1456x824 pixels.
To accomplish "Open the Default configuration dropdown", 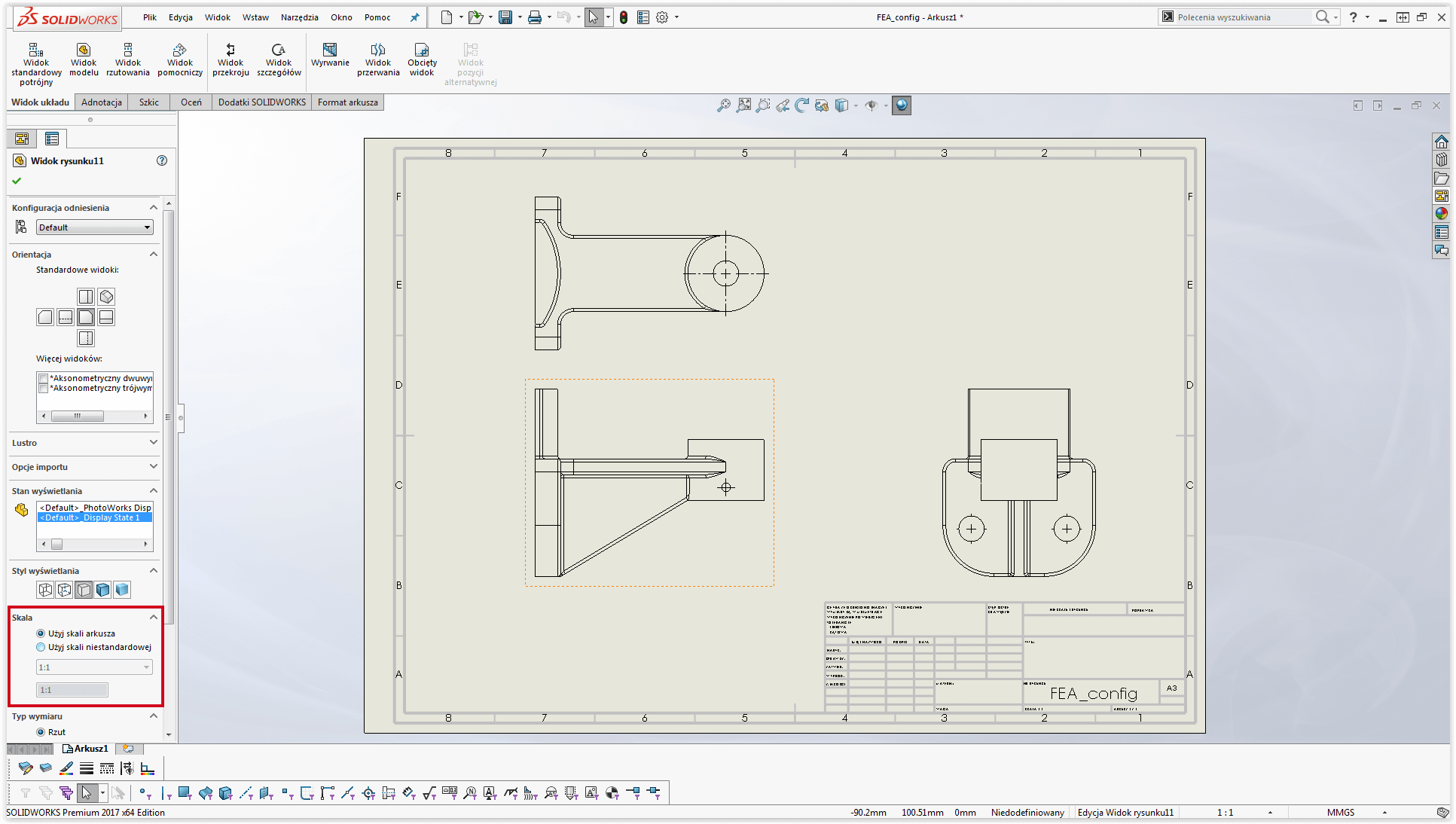I will pyautogui.click(x=148, y=227).
